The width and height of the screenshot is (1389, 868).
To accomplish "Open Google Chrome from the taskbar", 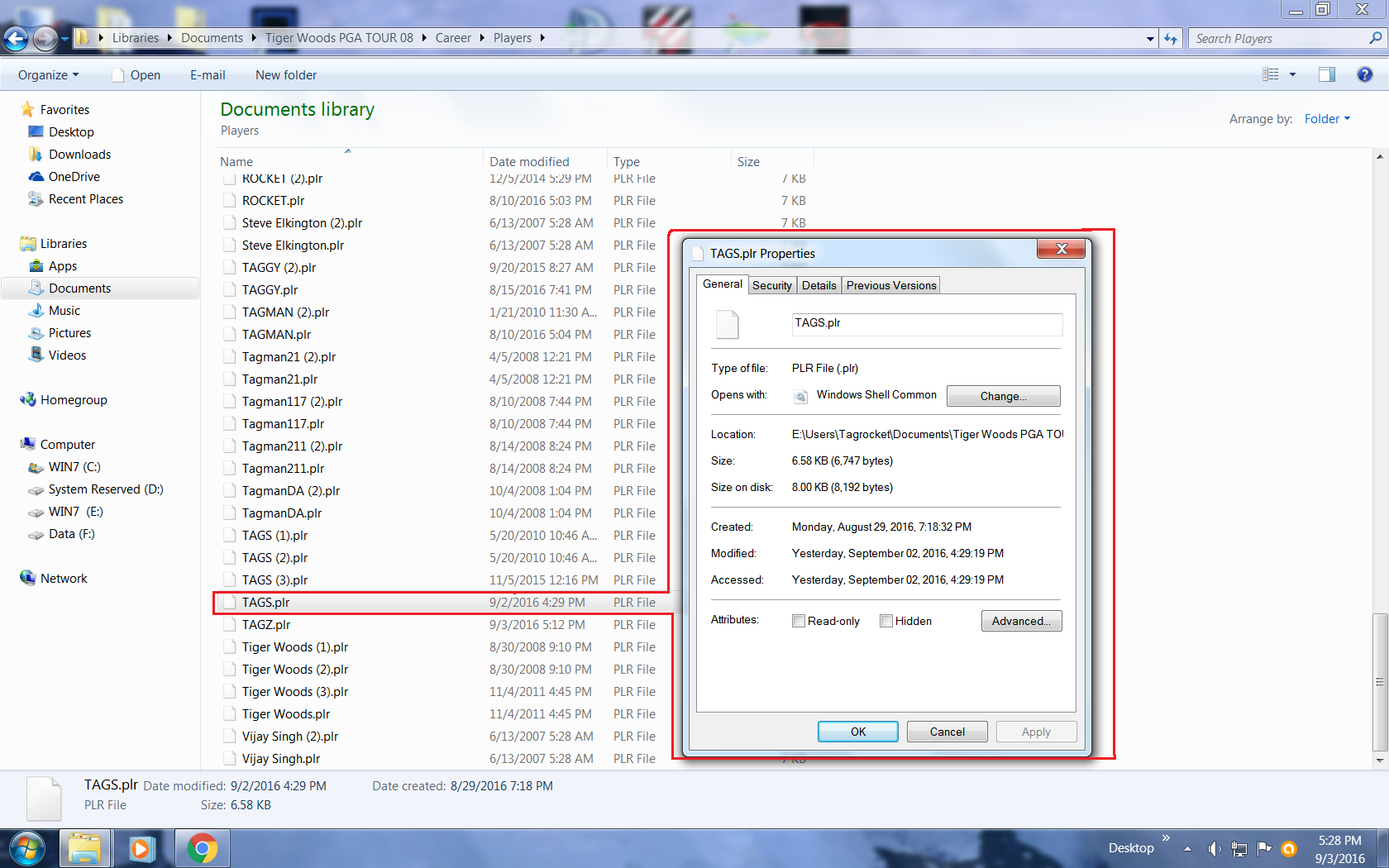I will 202,849.
